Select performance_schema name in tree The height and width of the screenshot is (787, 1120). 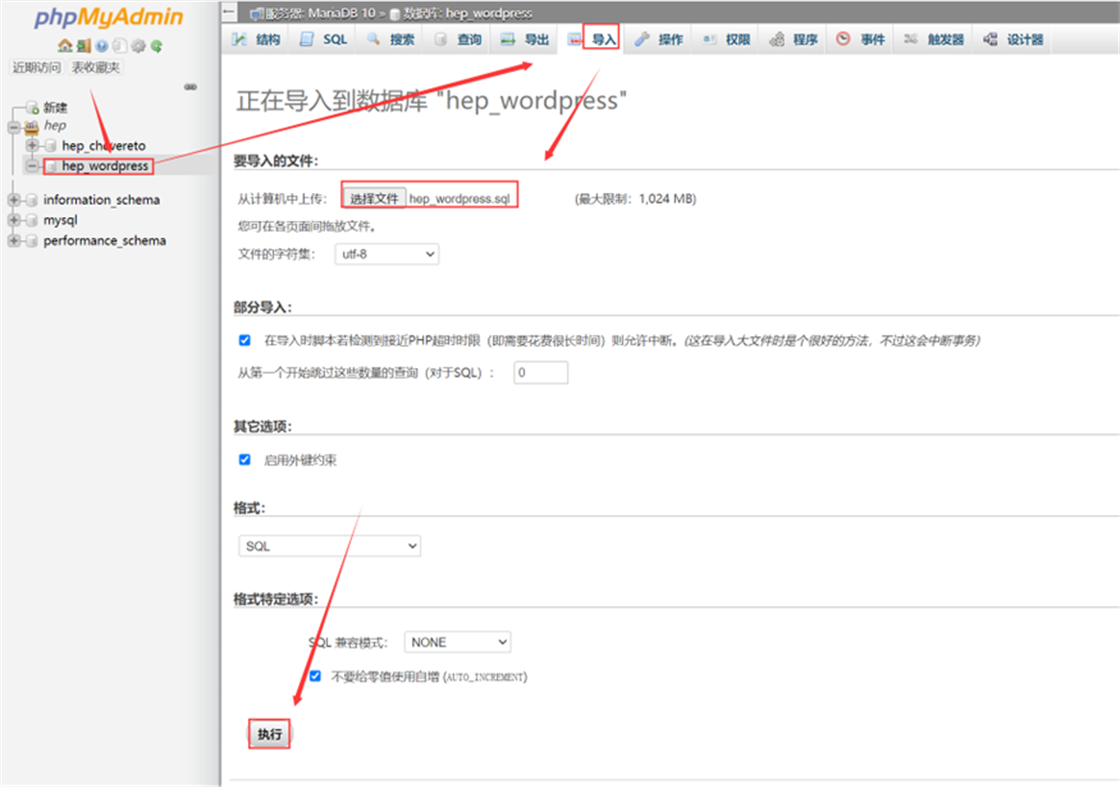tap(104, 241)
